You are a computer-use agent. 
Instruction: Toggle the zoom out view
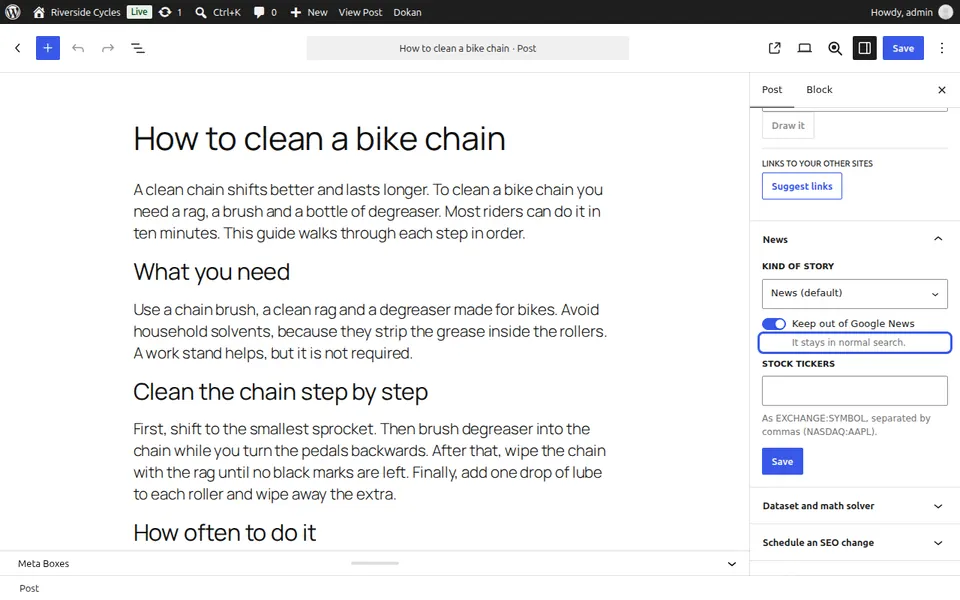coord(834,48)
